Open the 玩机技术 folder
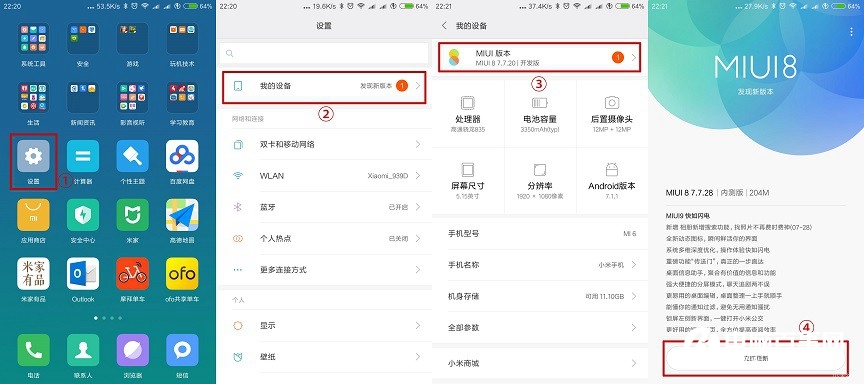The height and width of the screenshot is (384, 864). coord(182,39)
